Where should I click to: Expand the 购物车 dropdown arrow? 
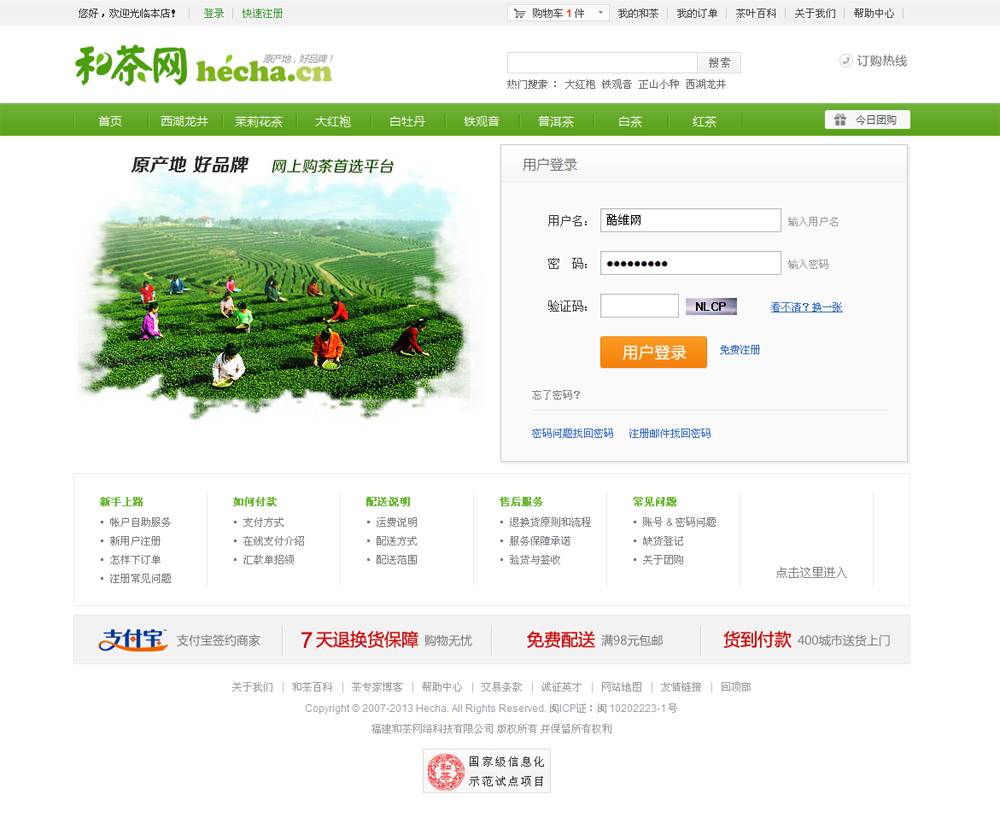coord(600,14)
